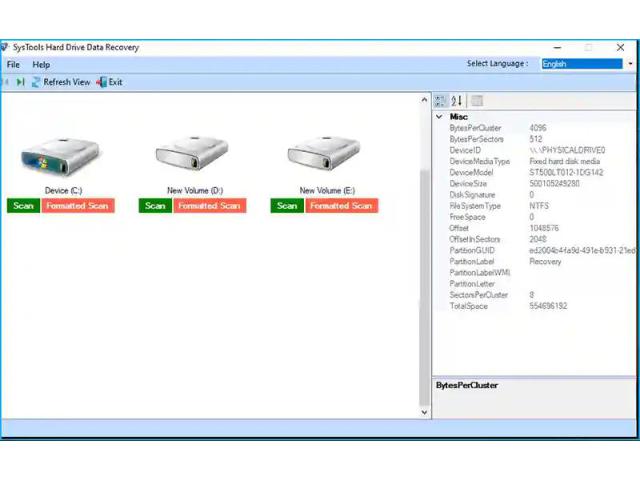The image size is (640, 480).
Task: Switch property grid to Categorized view
Action: (x=440, y=100)
